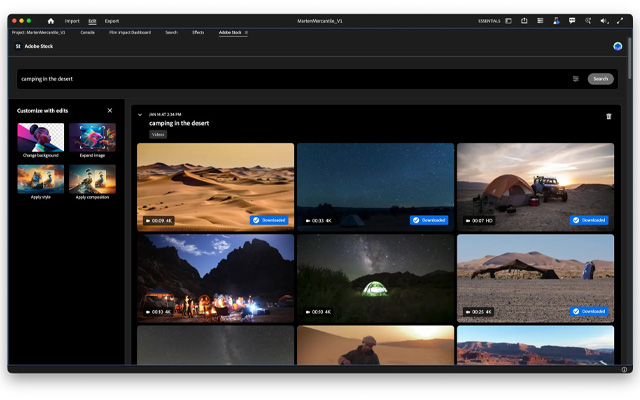This screenshot has height=400, width=640.
Task: Go to the Home screen icon
Action: click(x=51, y=21)
